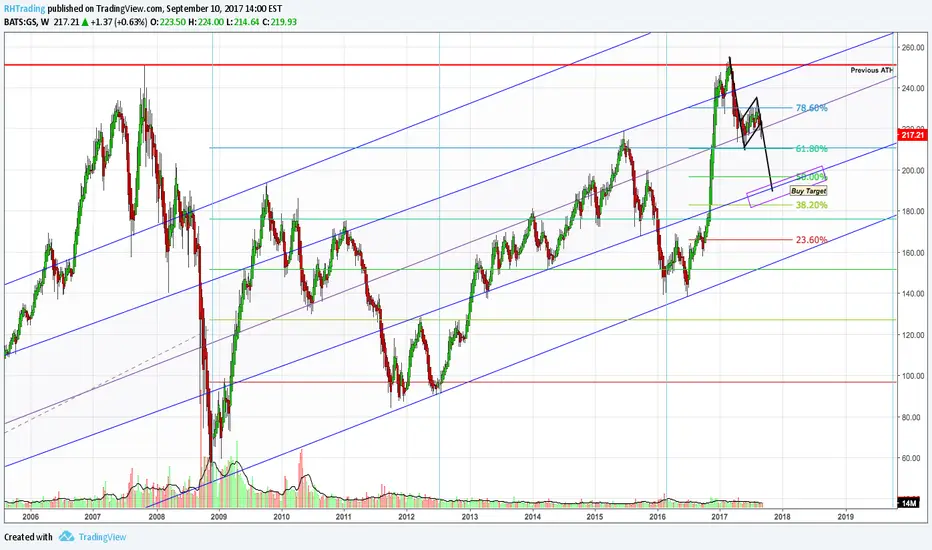Screen dimensions: 932x550
Task: Open the RHTrading author link
Action: click(x=24, y=9)
